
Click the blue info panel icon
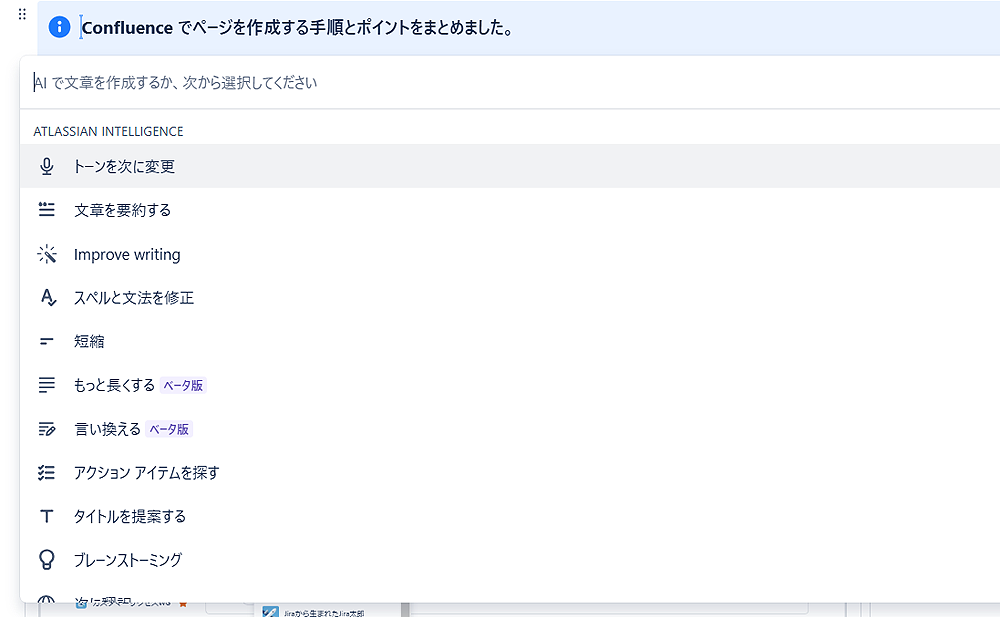59,27
